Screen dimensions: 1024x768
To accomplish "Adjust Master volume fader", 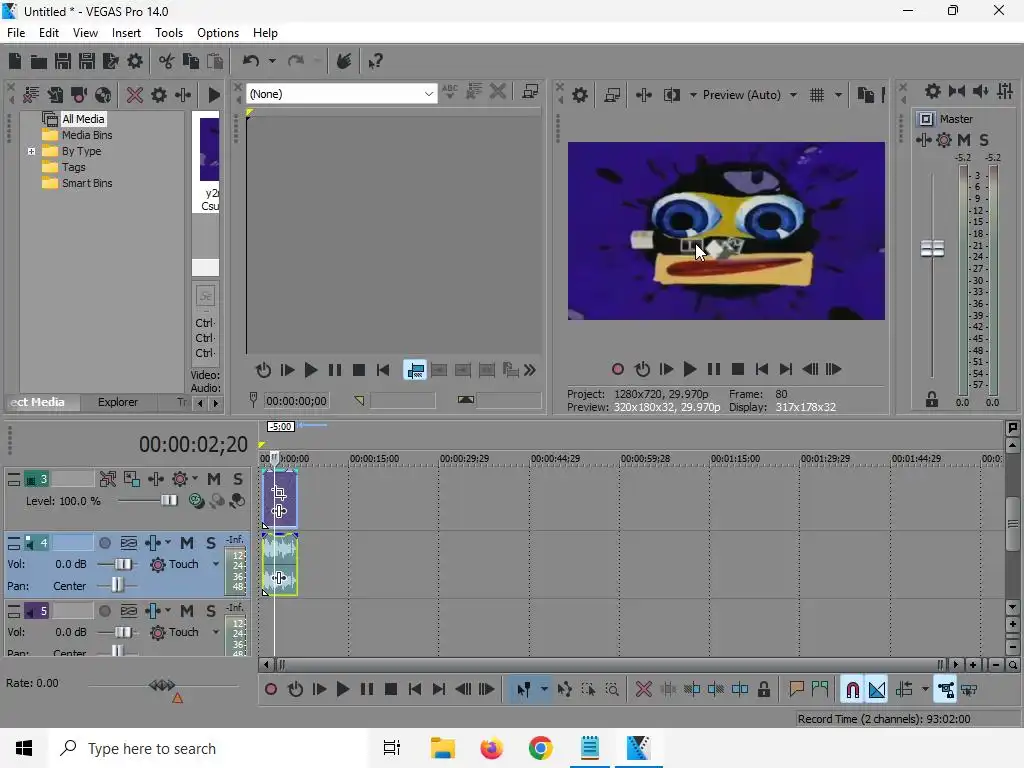I will [x=932, y=248].
